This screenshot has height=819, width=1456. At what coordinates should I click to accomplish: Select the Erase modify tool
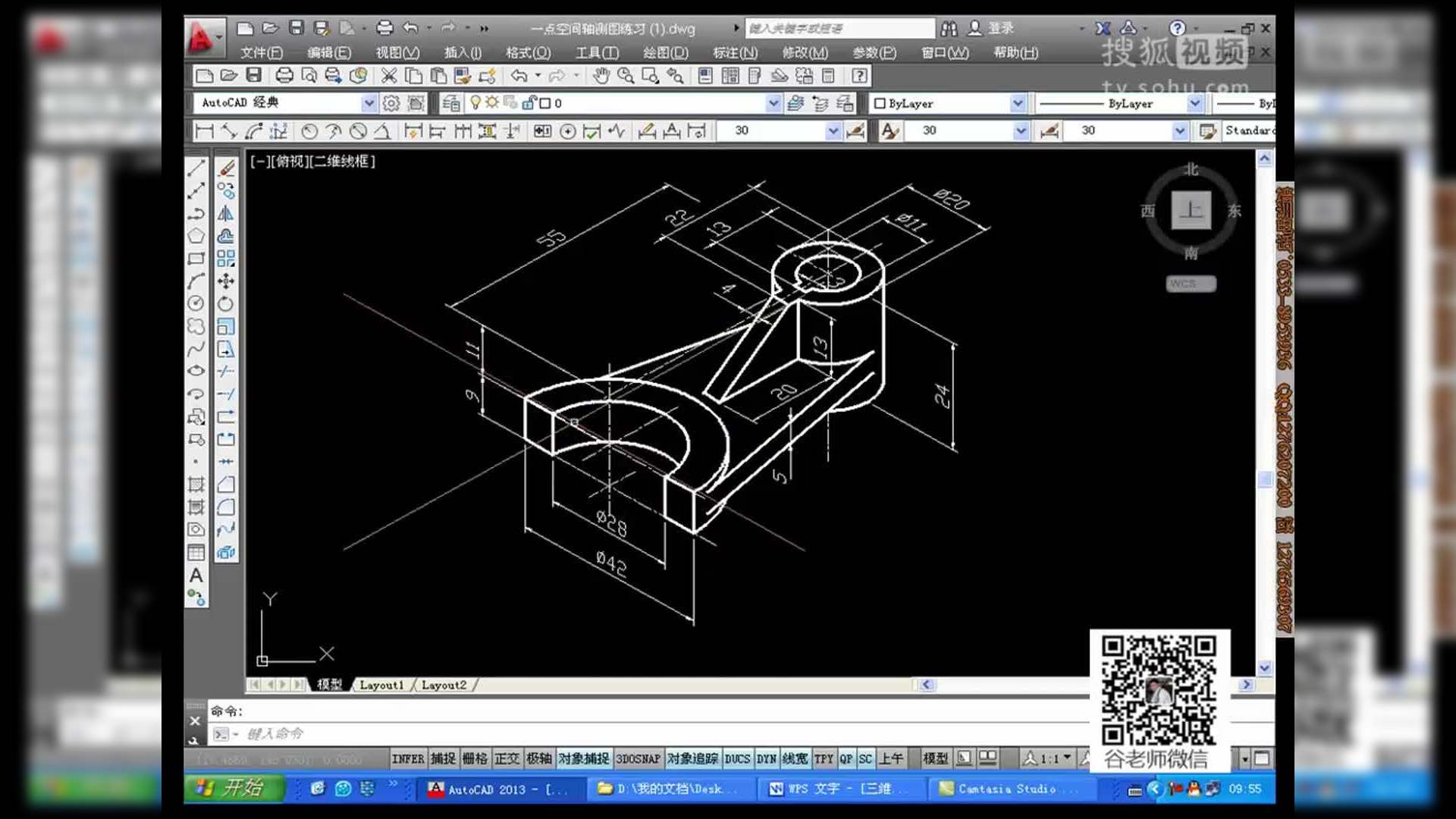226,168
